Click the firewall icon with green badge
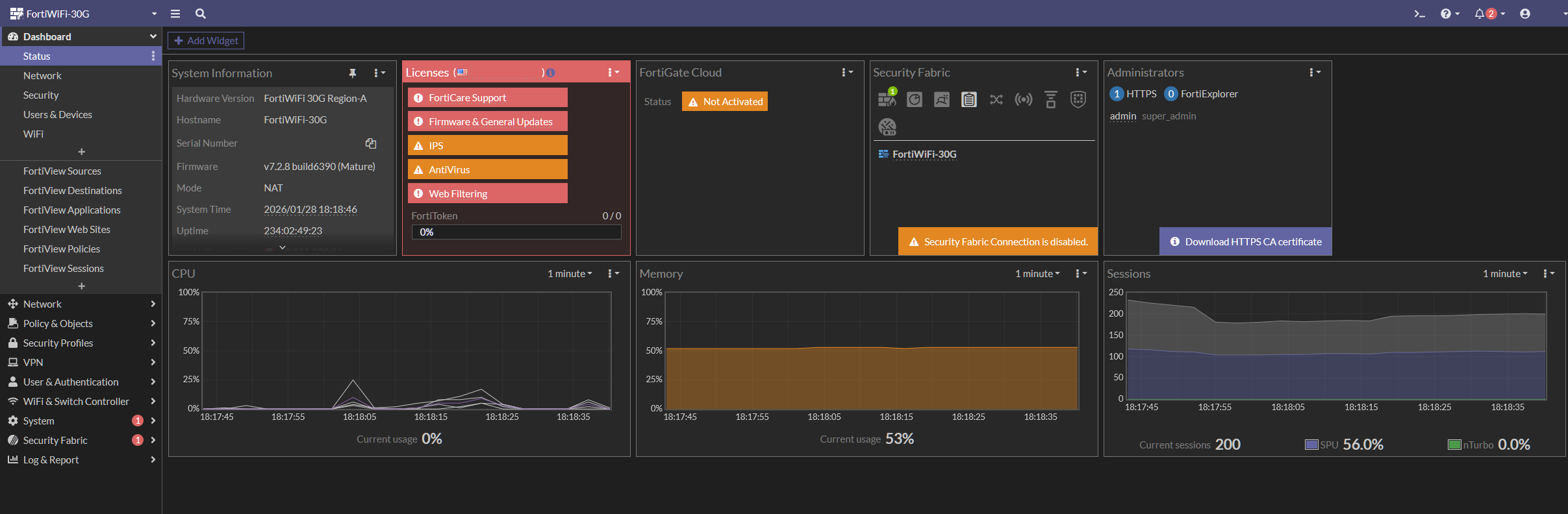The image size is (1568, 514). click(x=887, y=99)
